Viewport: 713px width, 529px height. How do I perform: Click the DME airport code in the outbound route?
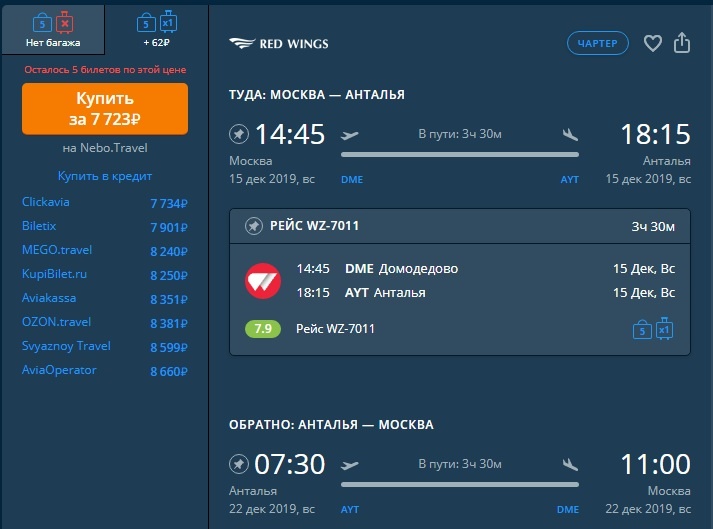pos(352,180)
